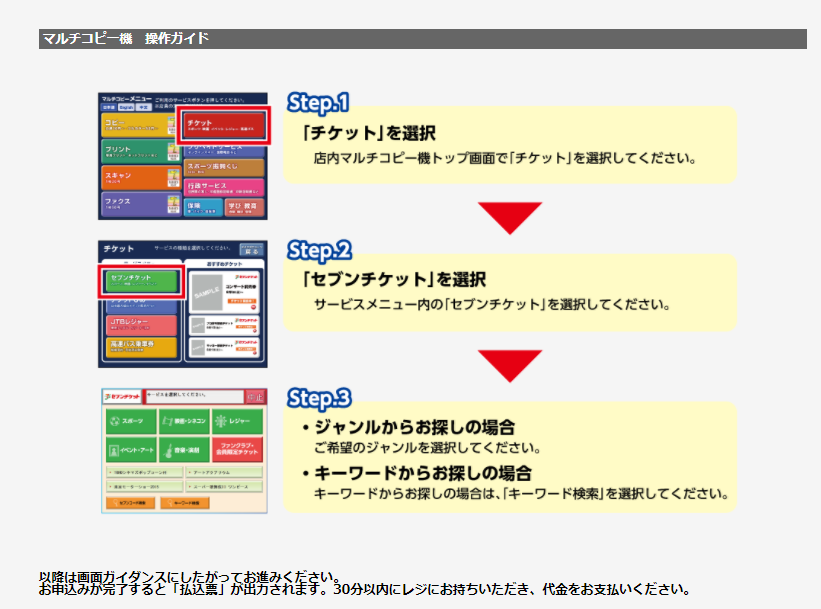Image resolution: width=821 pixels, height=609 pixels.
Task: Open the blue 保険 button
Action: click(203, 207)
